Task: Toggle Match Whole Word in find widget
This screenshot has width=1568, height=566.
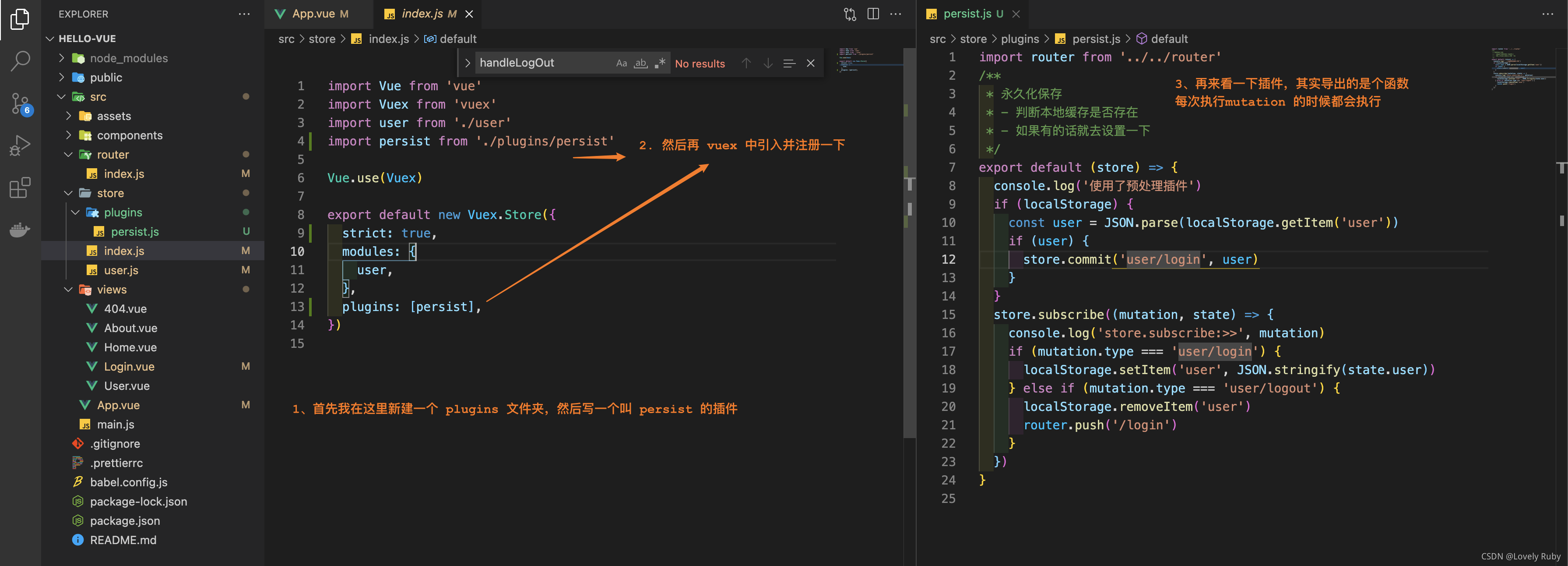Action: point(640,64)
